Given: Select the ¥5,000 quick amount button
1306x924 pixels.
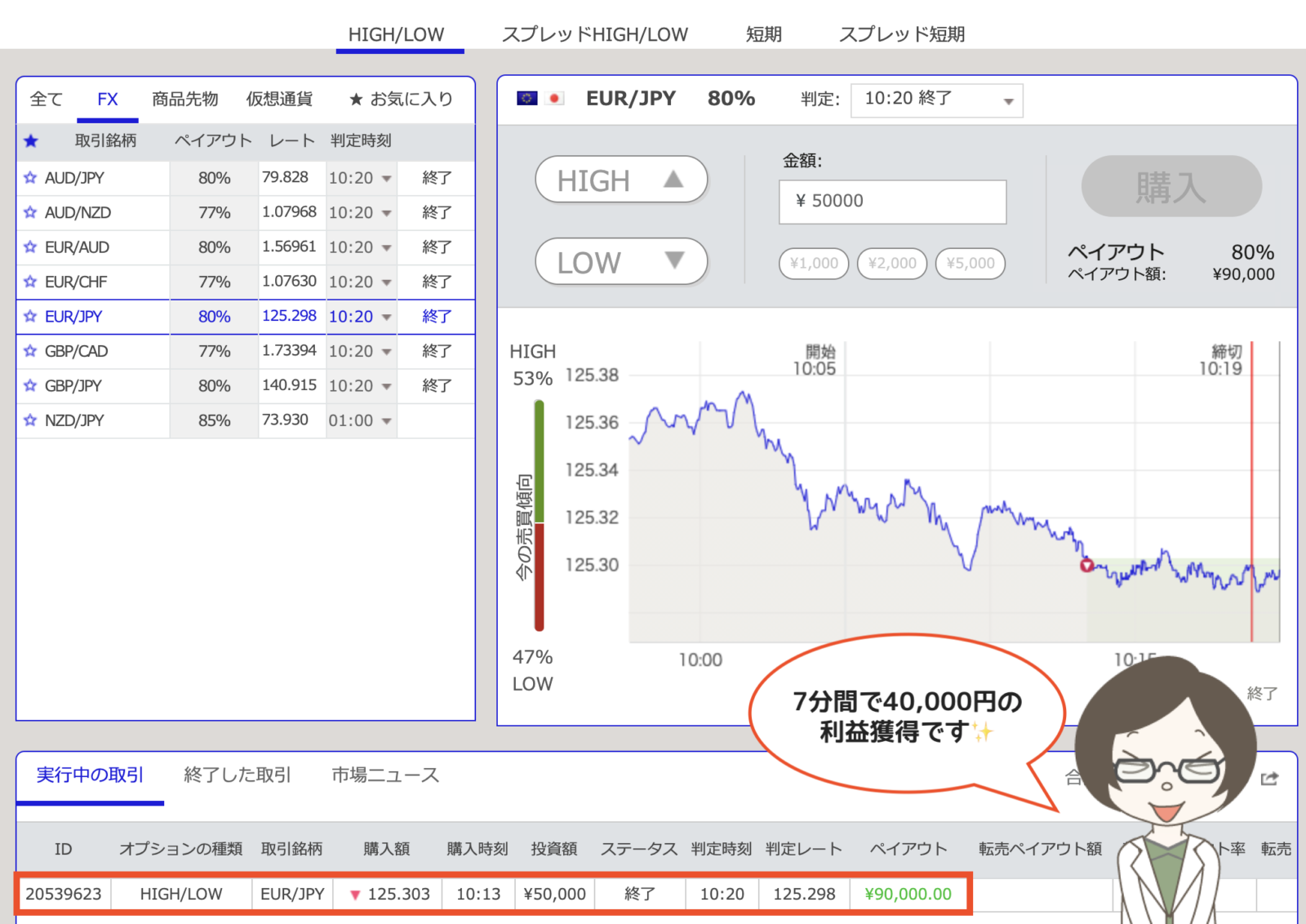Looking at the screenshot, I should point(970,264).
